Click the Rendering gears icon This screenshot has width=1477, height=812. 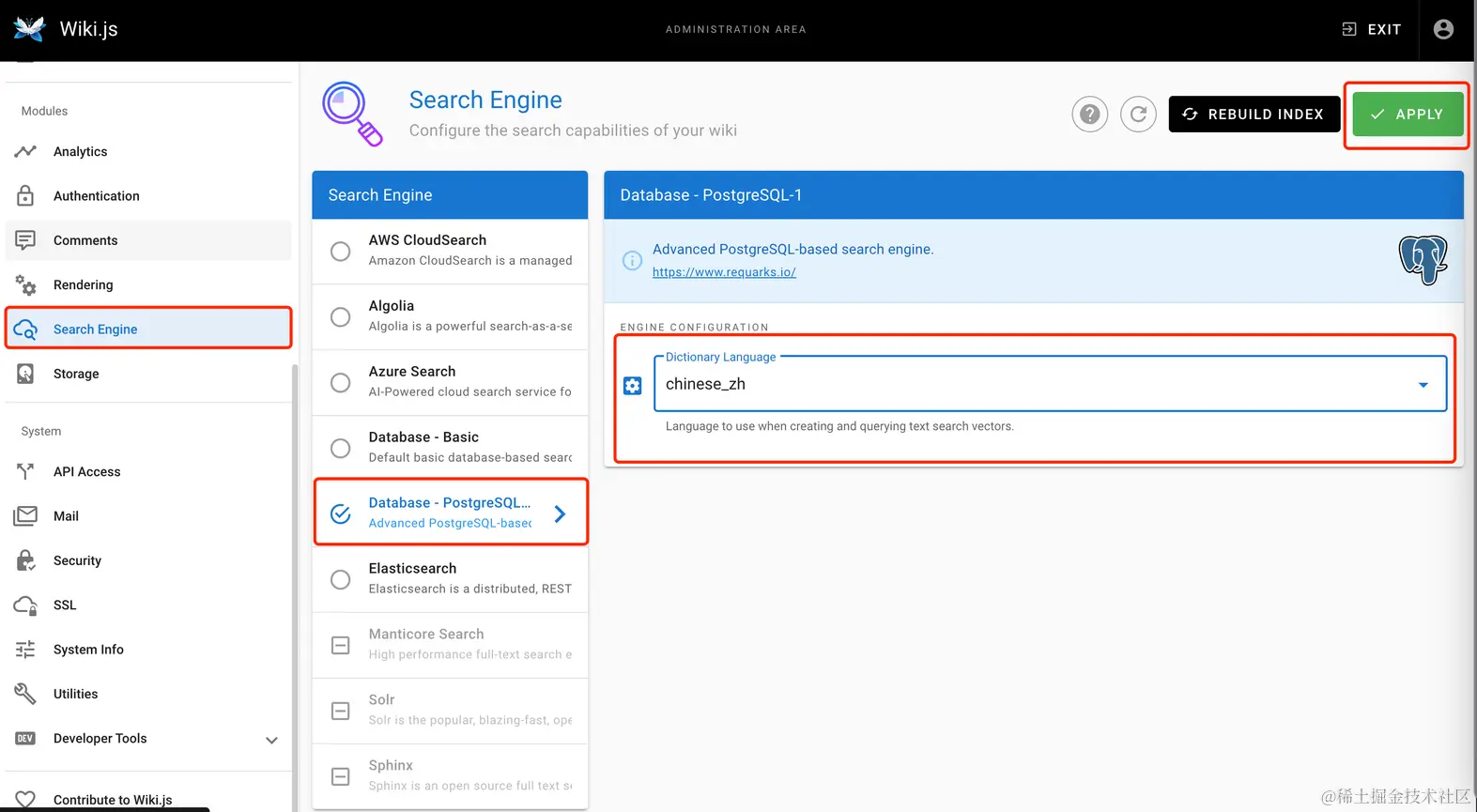25,284
